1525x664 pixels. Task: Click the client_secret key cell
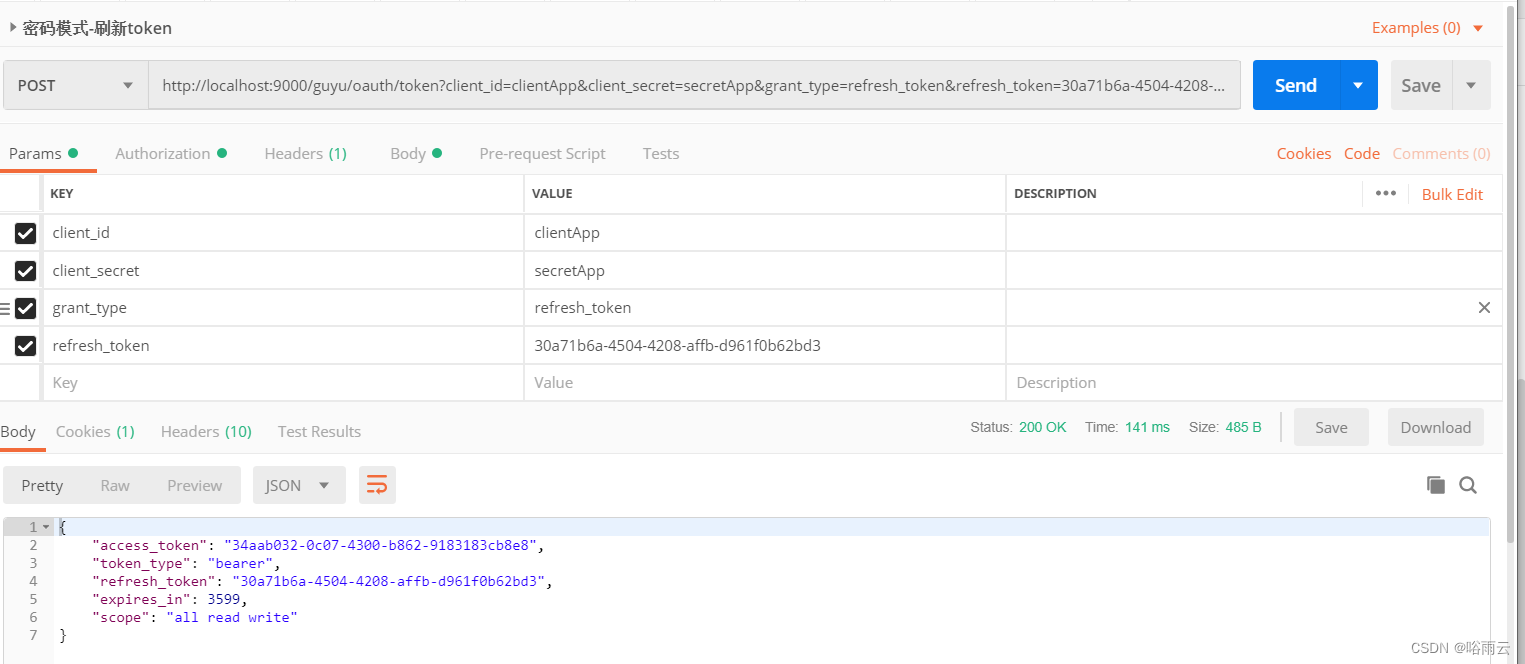[283, 271]
